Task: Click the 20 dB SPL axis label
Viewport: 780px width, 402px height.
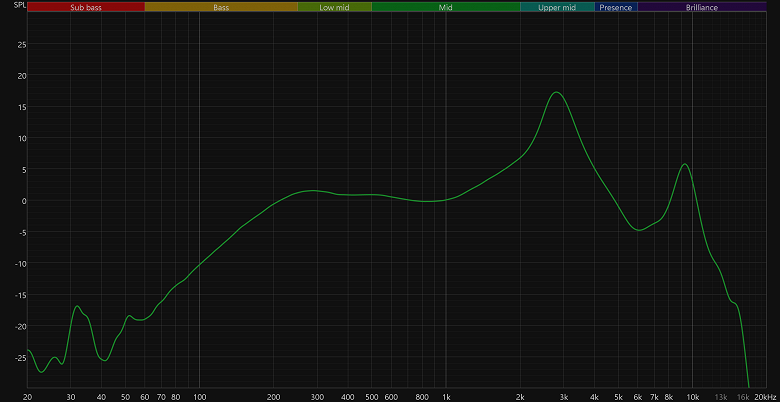Action: tap(22, 76)
